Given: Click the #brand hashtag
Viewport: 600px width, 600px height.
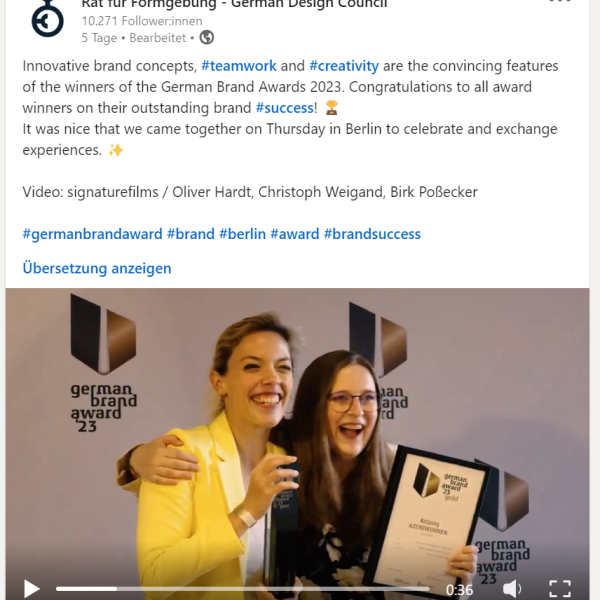Looking at the screenshot, I should click(191, 234).
